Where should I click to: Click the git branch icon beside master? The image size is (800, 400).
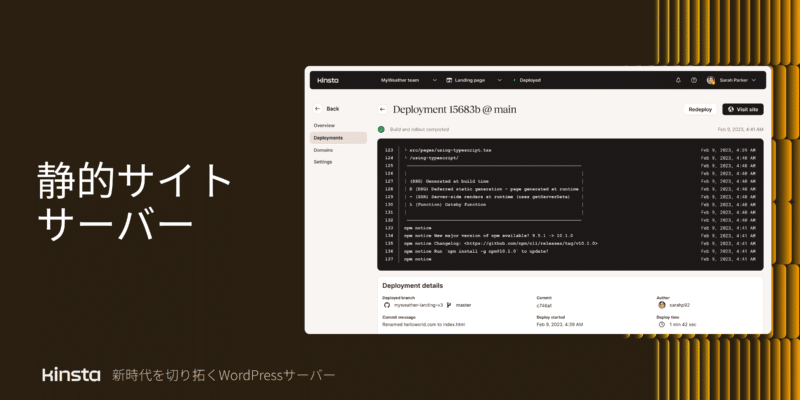tap(449, 305)
